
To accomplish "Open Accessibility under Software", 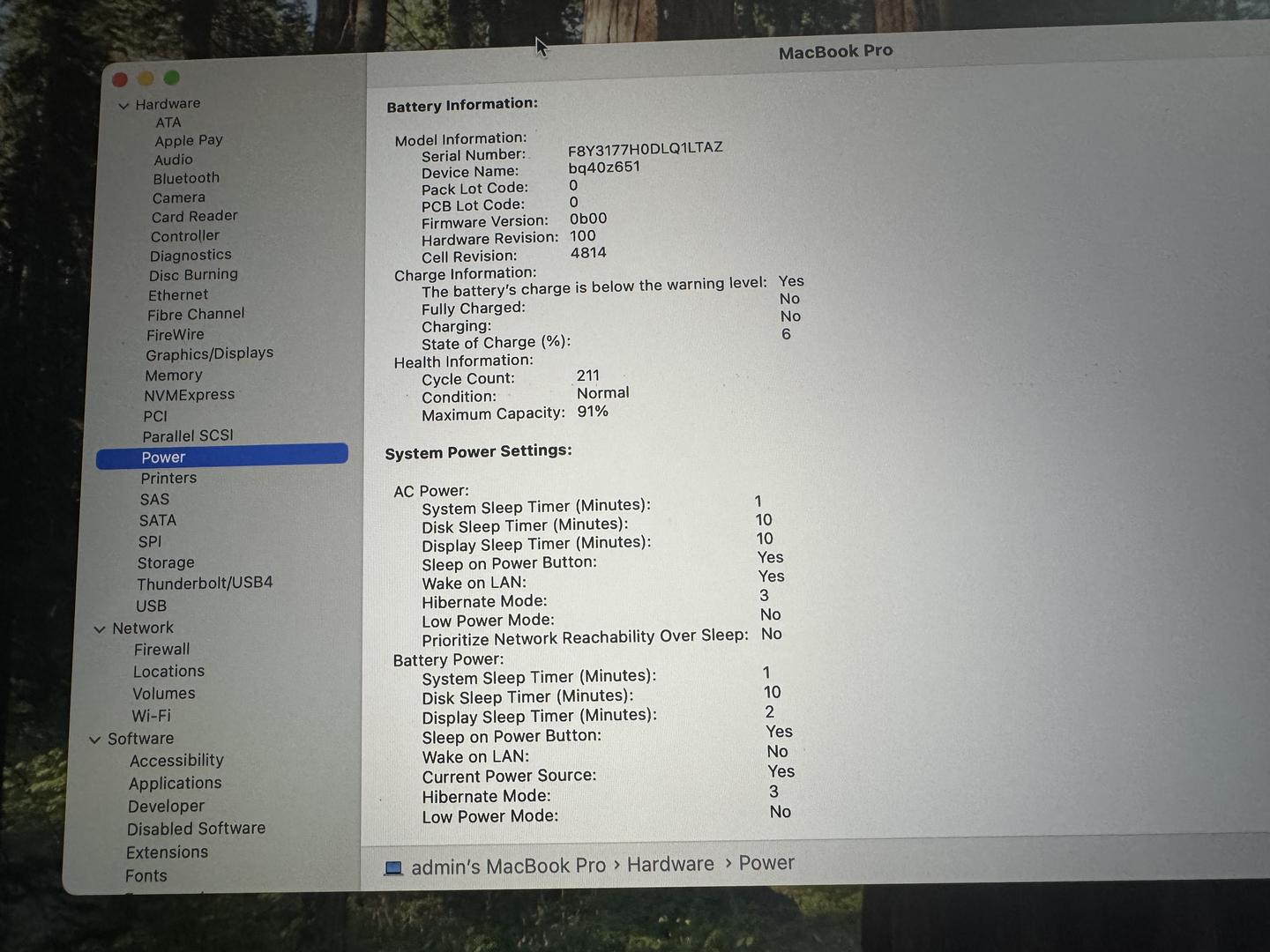I will pyautogui.click(x=176, y=761).
